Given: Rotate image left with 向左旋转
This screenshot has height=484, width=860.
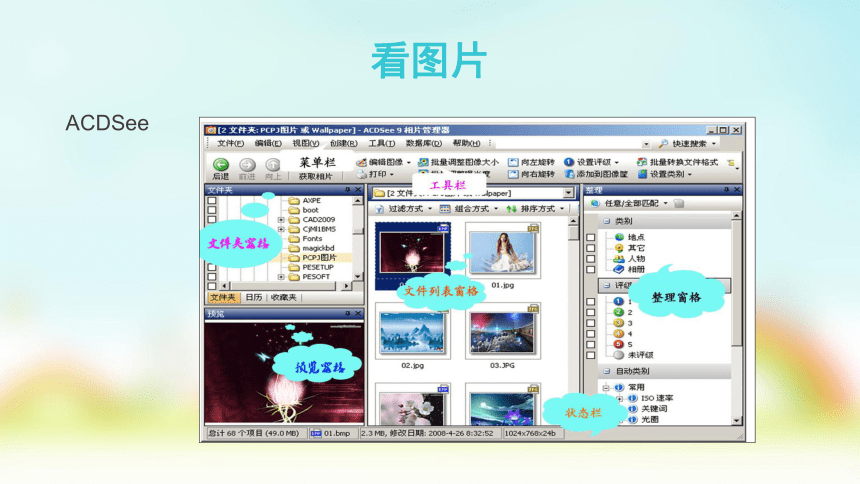Looking at the screenshot, I should tap(531, 162).
